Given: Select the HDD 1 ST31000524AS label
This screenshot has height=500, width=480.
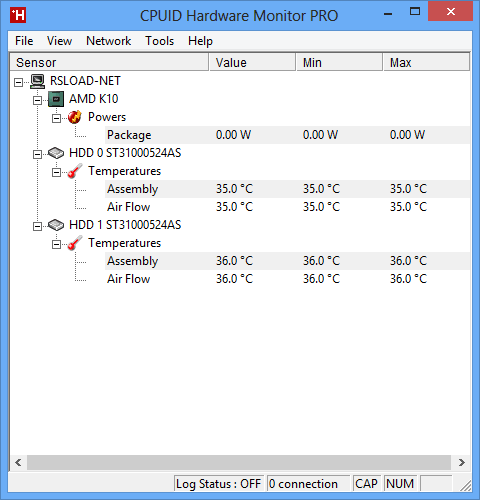Looking at the screenshot, I should 125,225.
